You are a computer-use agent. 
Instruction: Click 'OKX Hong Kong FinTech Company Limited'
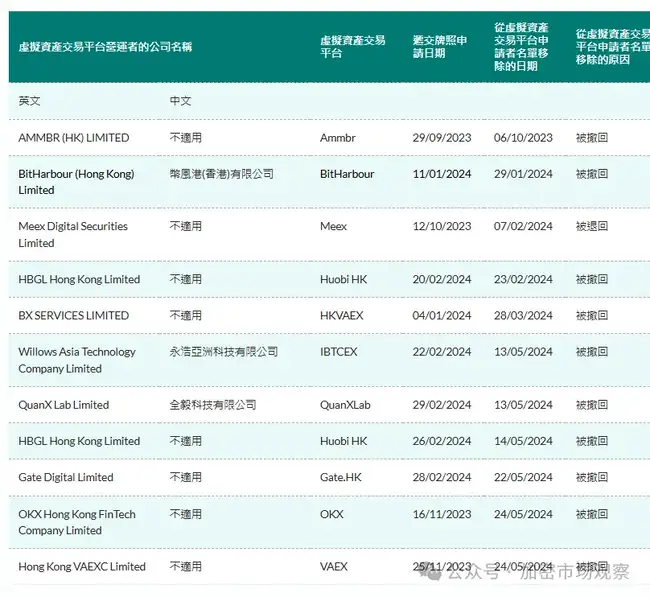pos(77,522)
